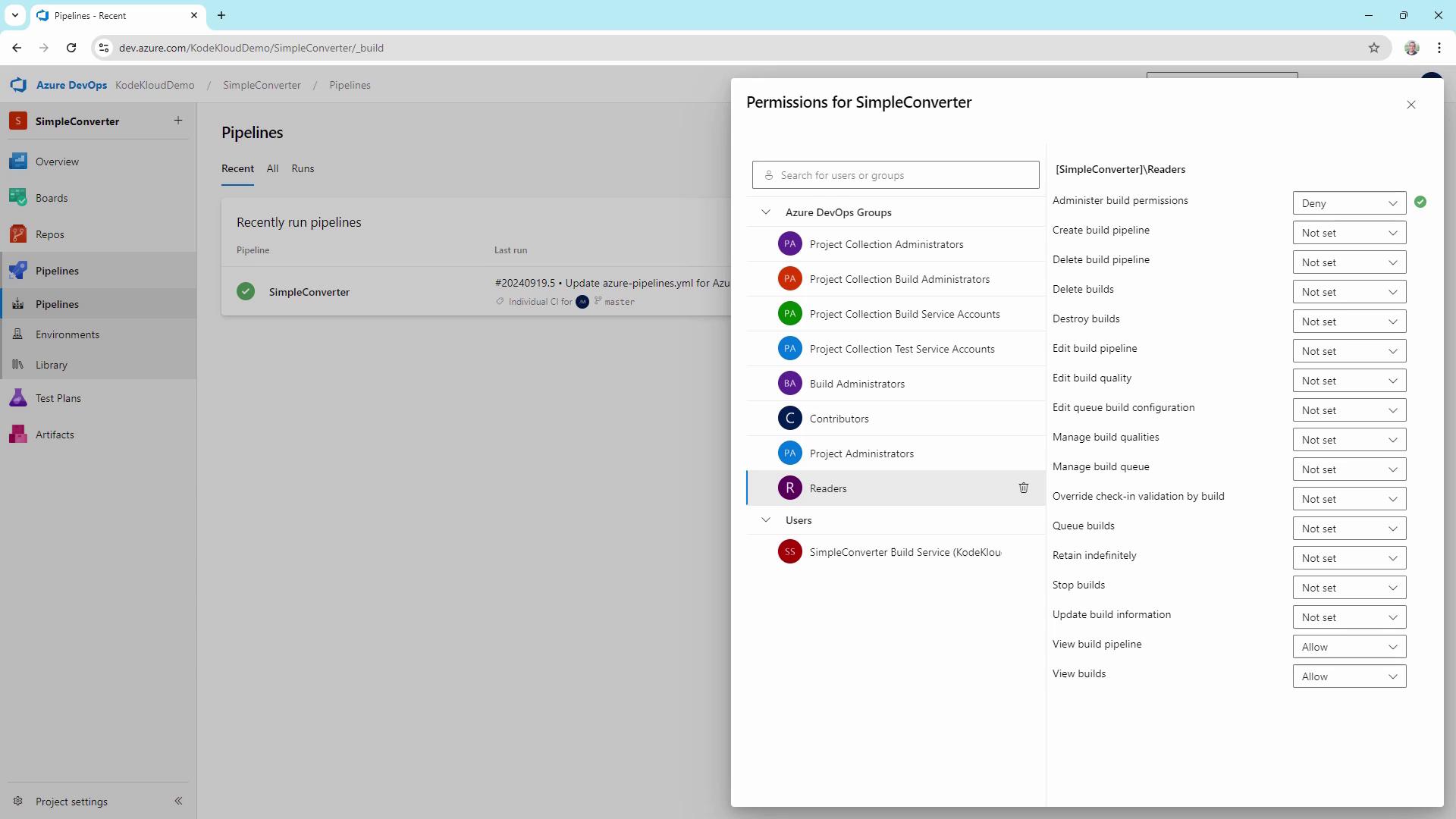Open Boards from the sidebar
This screenshot has width=1456, height=819.
tap(52, 198)
